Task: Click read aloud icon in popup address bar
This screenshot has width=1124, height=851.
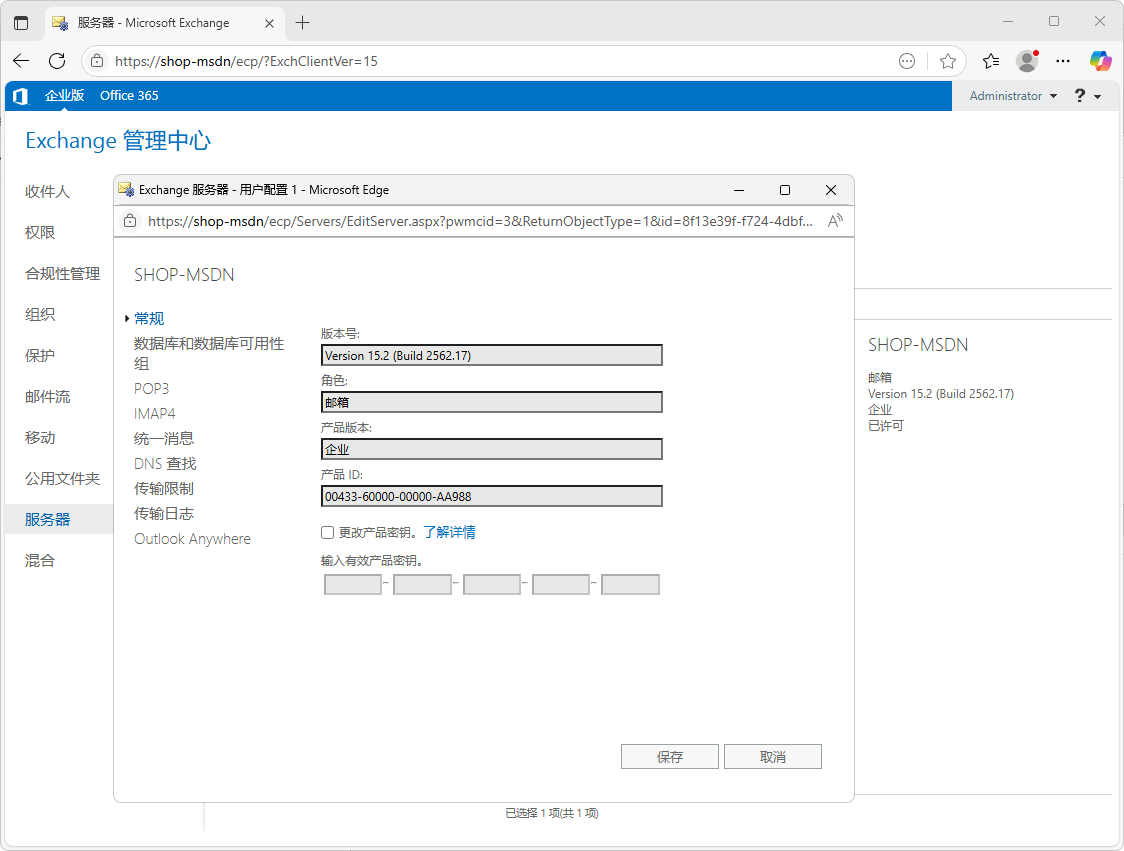Action: pos(835,221)
